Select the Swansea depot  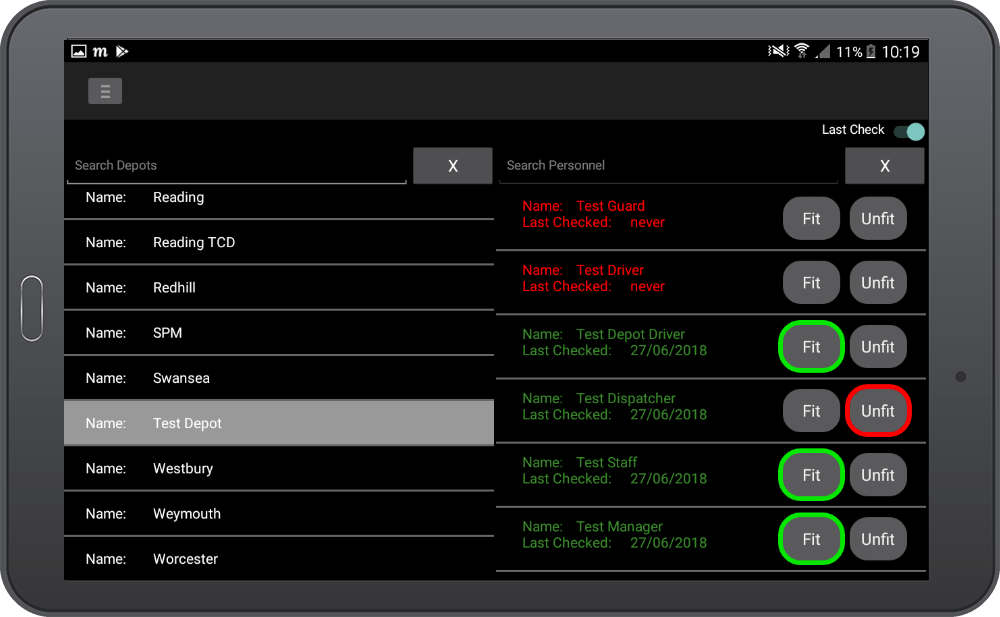pos(278,379)
